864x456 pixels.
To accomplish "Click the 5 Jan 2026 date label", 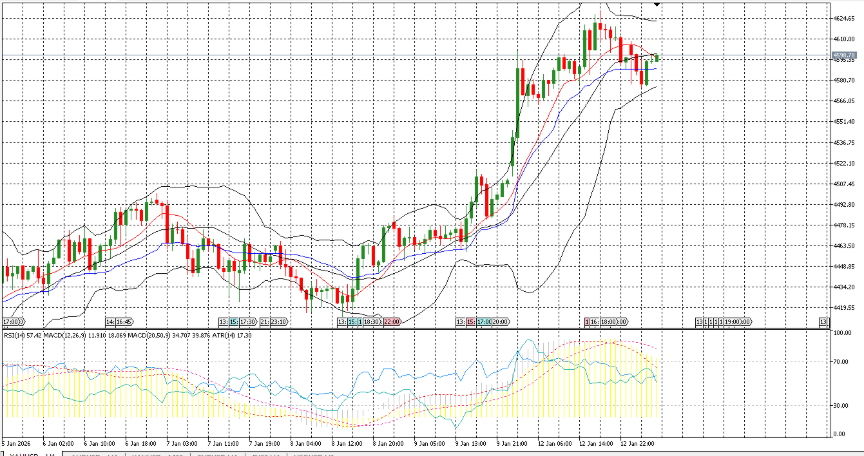I will [18, 443].
